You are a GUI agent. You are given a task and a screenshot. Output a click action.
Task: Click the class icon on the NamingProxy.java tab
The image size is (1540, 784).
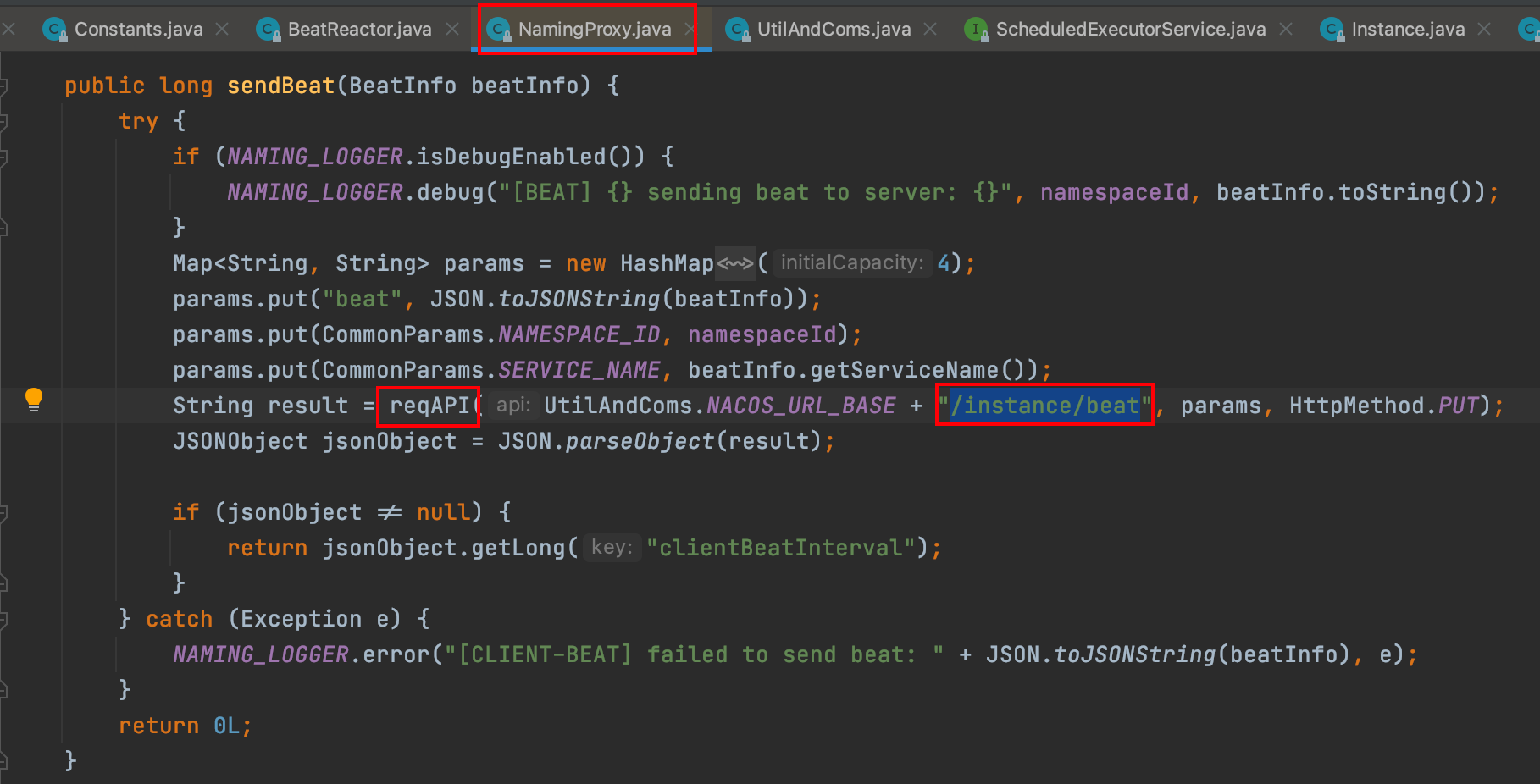[499, 30]
